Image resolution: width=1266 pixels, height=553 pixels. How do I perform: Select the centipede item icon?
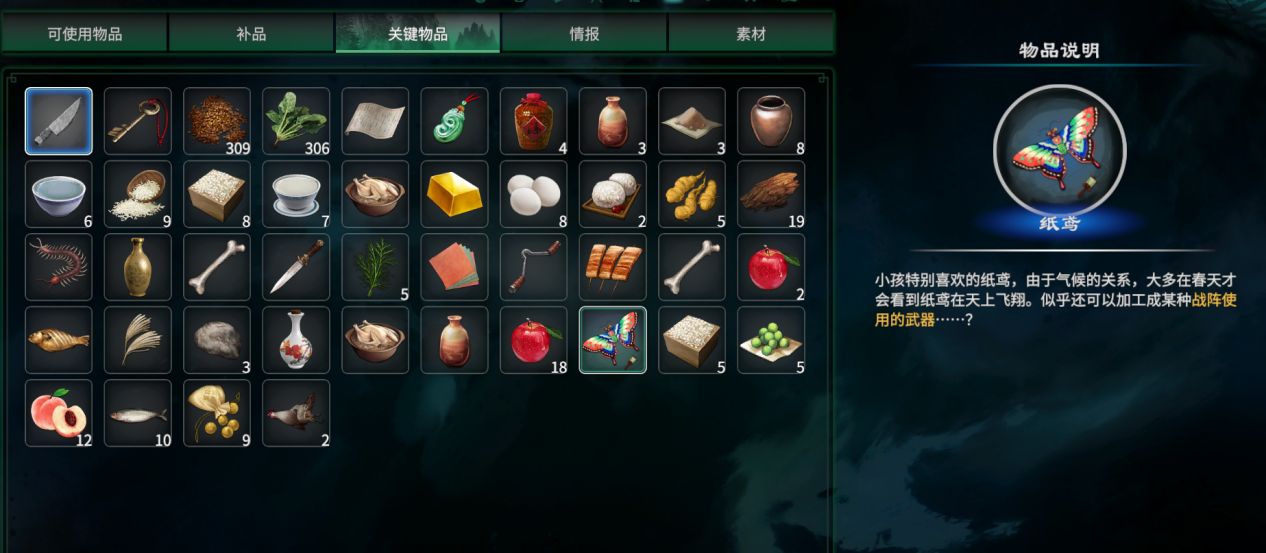[x=59, y=267]
